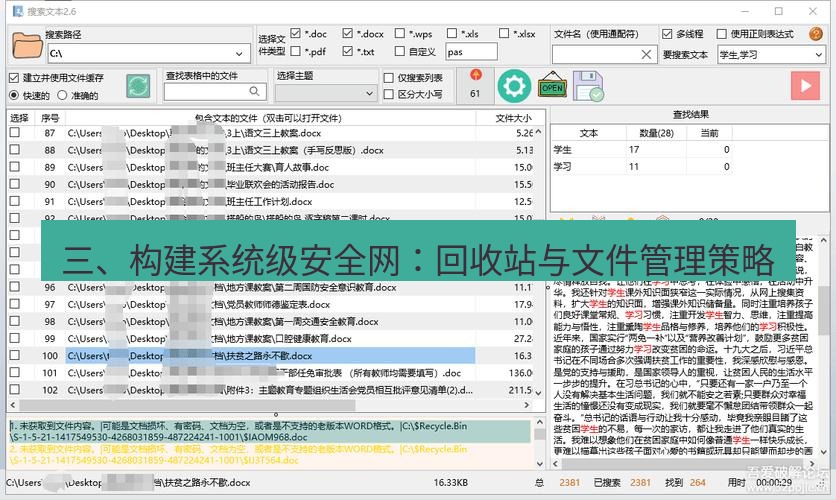Toggle 建立并使用文件缓存 checkbox
Image resolution: width=836 pixels, height=500 pixels.
(14, 78)
